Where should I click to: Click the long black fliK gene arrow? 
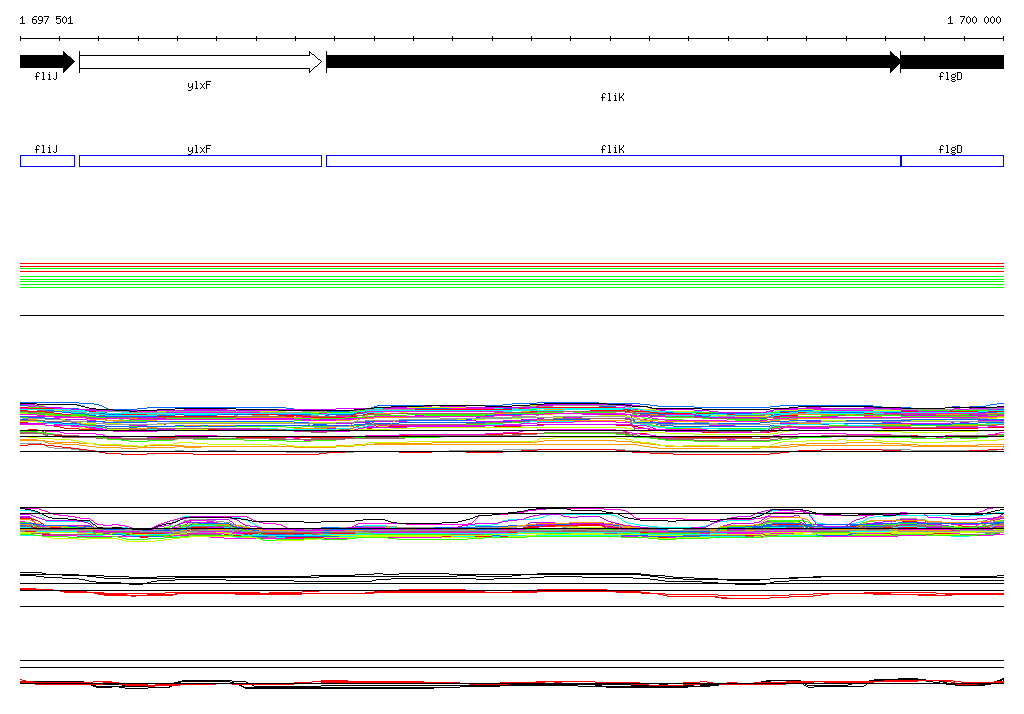pyautogui.click(x=613, y=62)
